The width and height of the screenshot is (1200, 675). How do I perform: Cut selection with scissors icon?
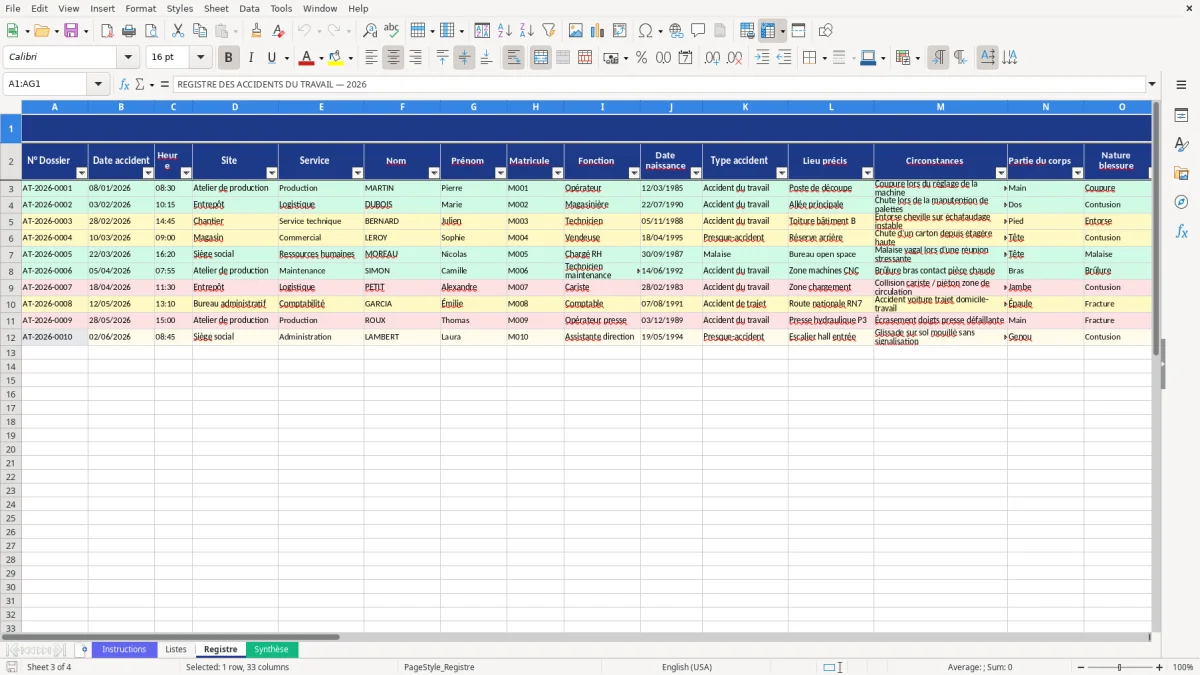[x=177, y=31]
